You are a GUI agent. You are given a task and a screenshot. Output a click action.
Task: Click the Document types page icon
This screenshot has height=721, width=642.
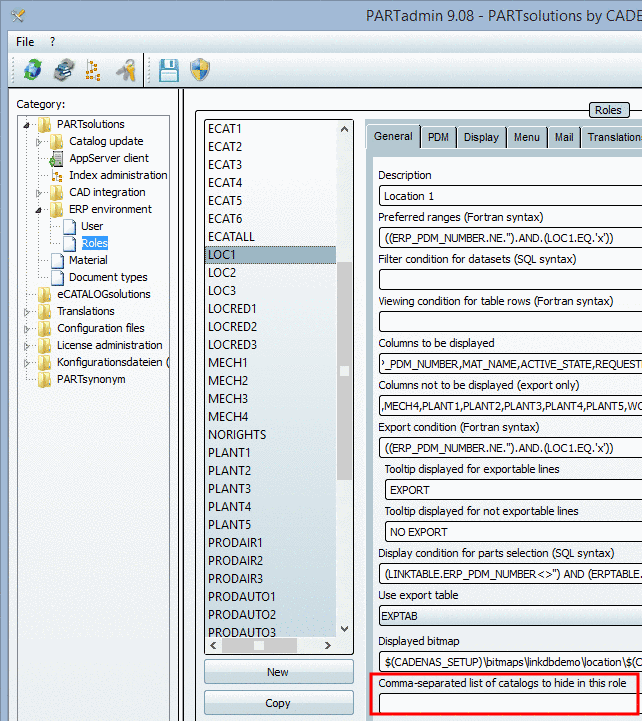tap(57, 278)
